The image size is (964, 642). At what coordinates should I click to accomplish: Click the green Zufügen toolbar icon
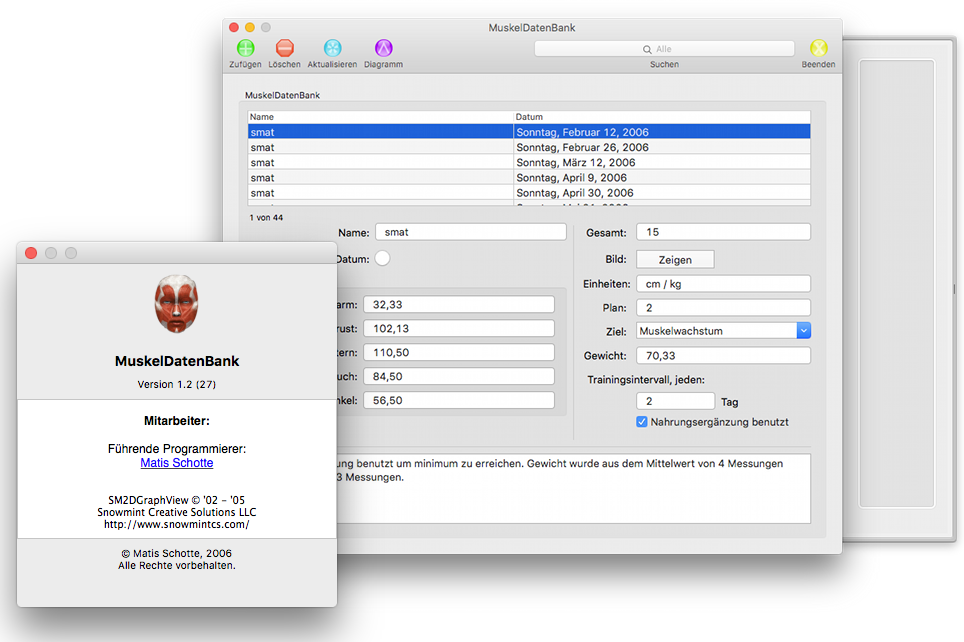[245, 48]
